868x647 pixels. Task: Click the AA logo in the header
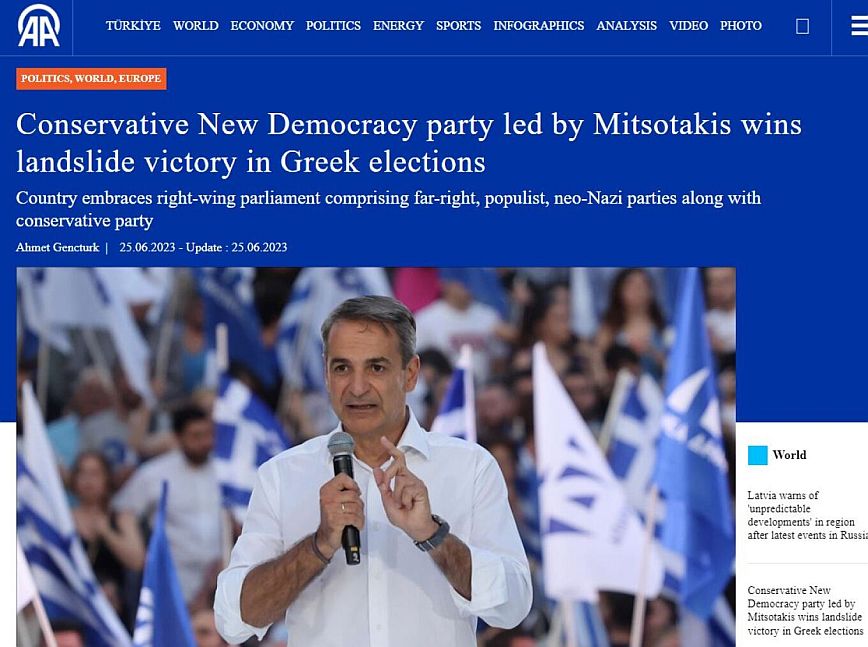[x=38, y=26]
